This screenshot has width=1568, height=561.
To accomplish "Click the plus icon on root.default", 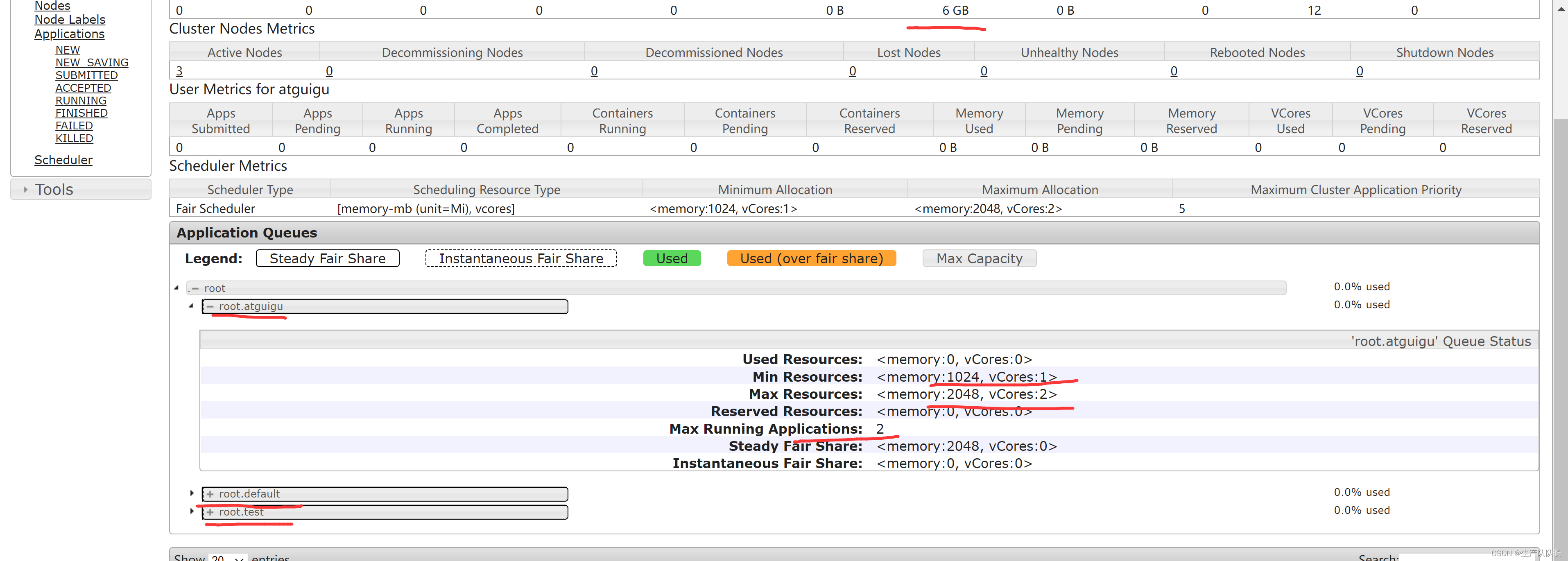I will (x=210, y=494).
